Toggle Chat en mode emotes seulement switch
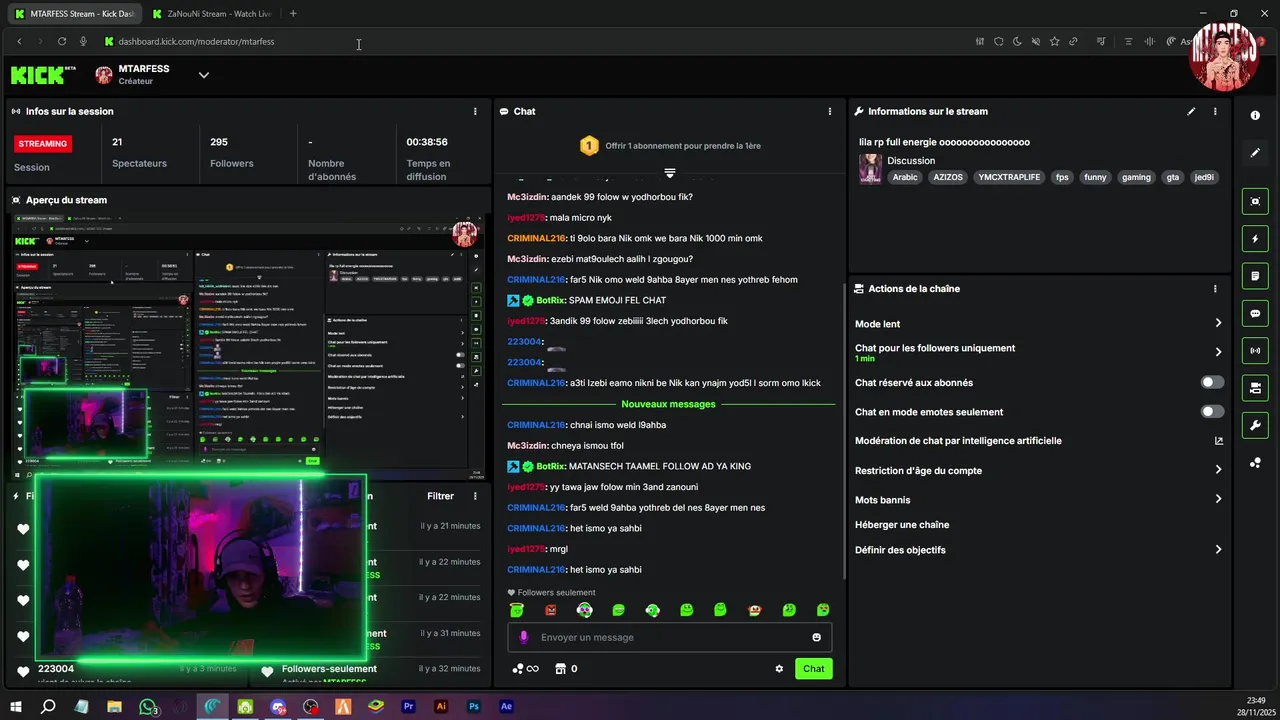Screen dimensions: 1280x720 point(1212,412)
